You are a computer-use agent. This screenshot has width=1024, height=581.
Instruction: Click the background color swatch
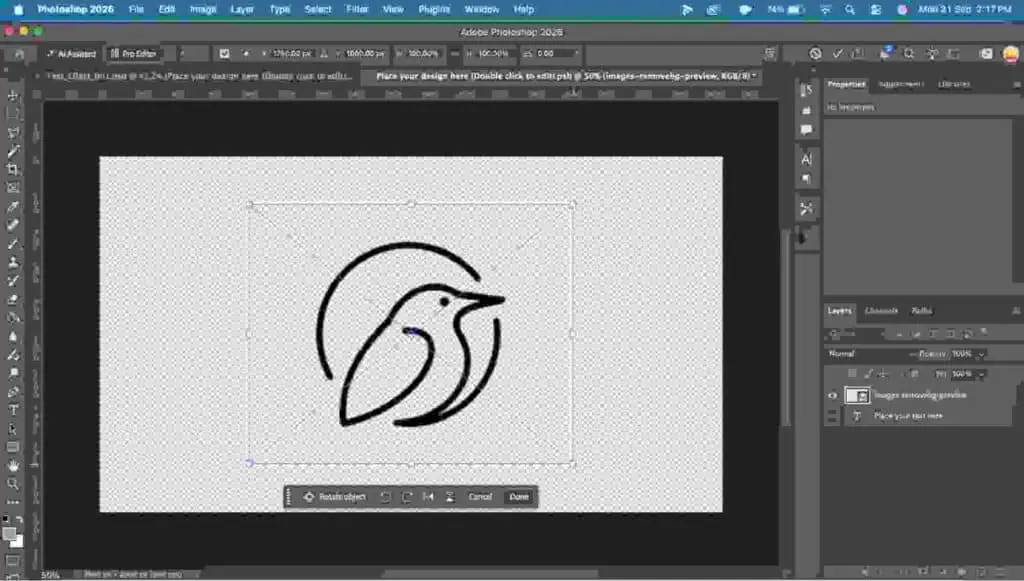(x=18, y=542)
